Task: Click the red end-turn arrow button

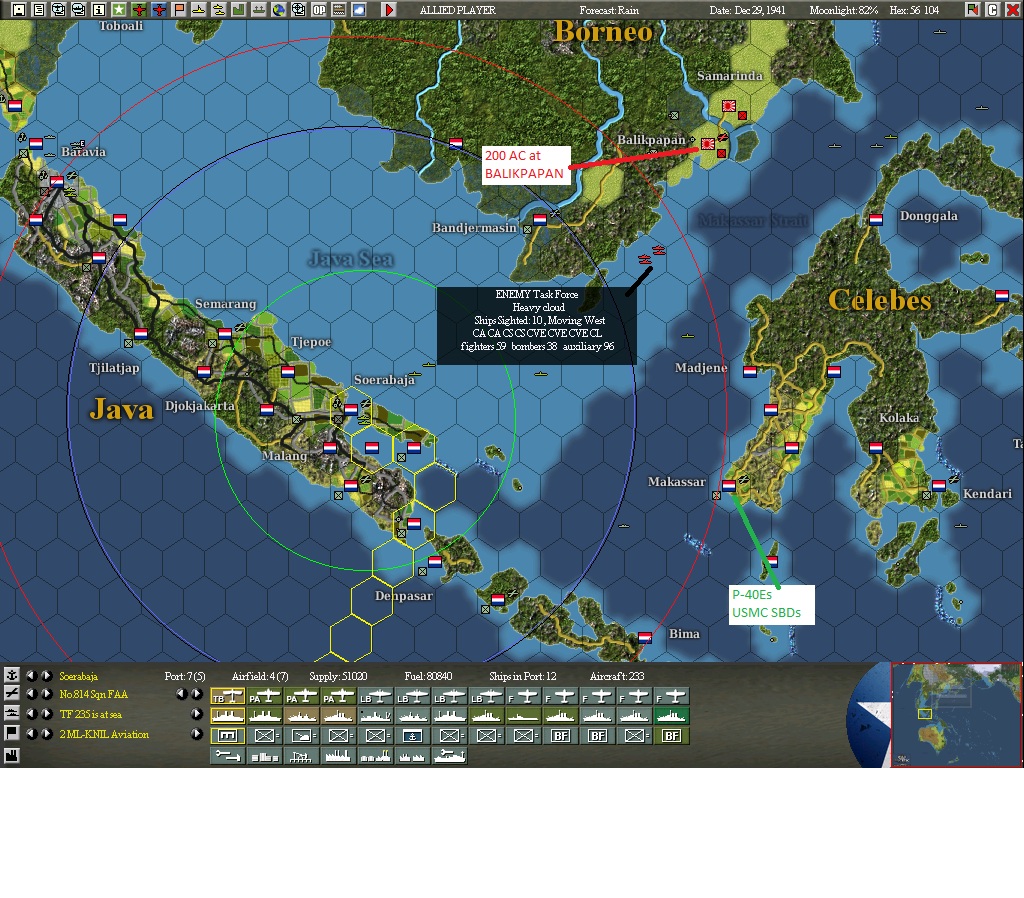Action: click(389, 10)
